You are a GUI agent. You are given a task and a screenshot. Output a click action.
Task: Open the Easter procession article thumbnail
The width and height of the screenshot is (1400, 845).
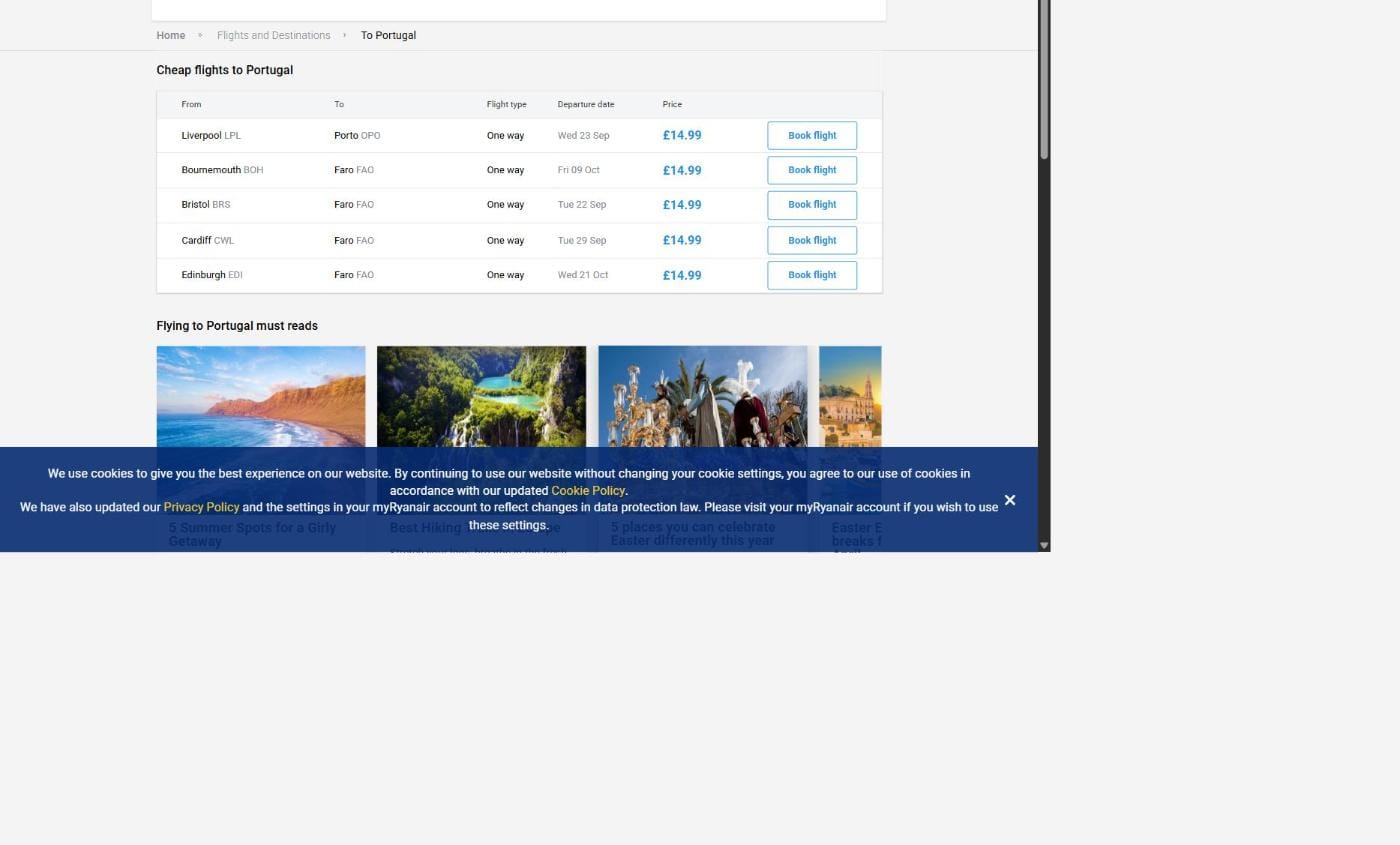click(702, 397)
